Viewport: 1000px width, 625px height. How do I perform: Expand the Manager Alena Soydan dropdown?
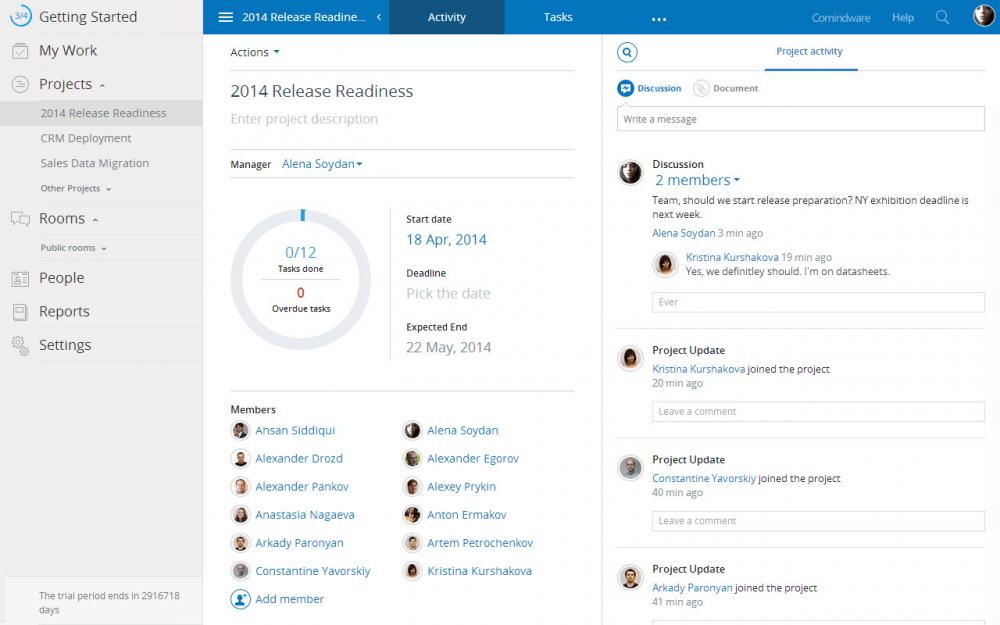pos(322,164)
